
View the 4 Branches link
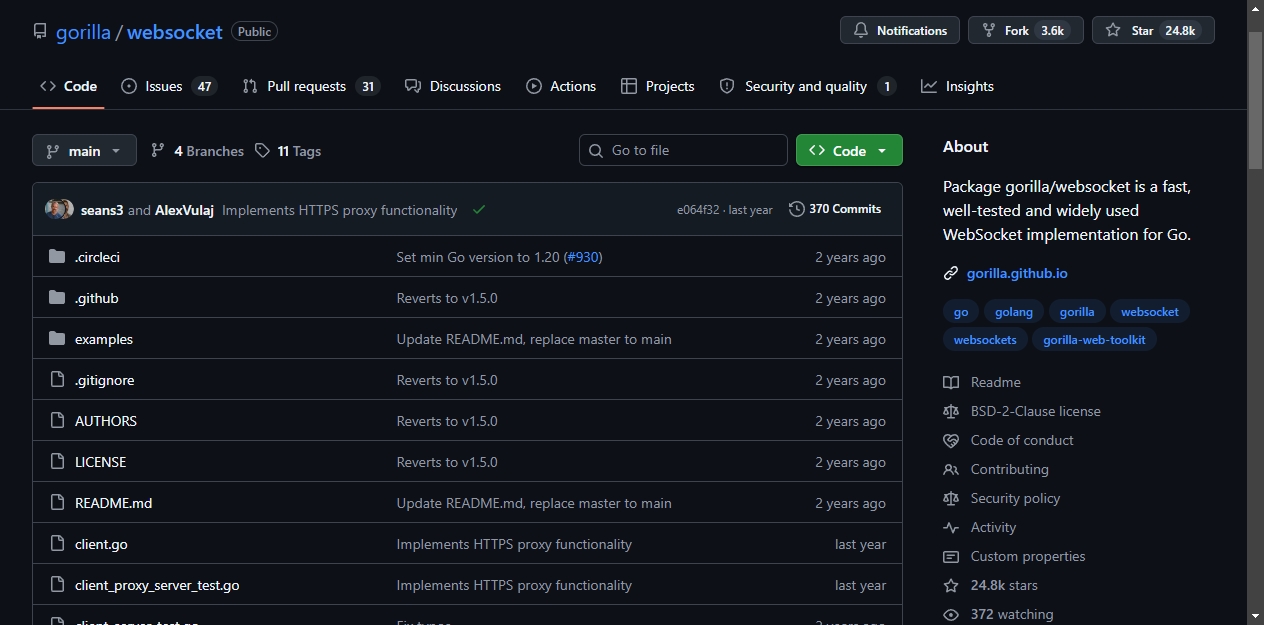(x=197, y=151)
